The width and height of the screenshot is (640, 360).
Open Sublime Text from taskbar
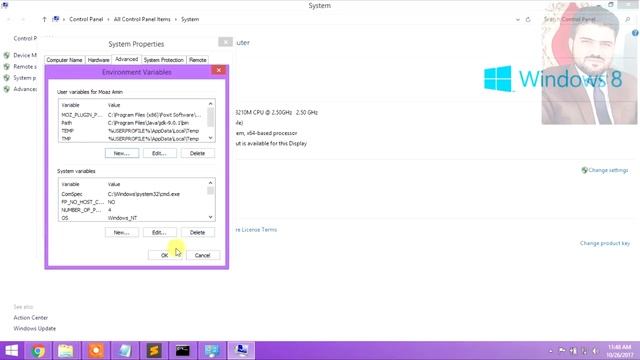154,351
